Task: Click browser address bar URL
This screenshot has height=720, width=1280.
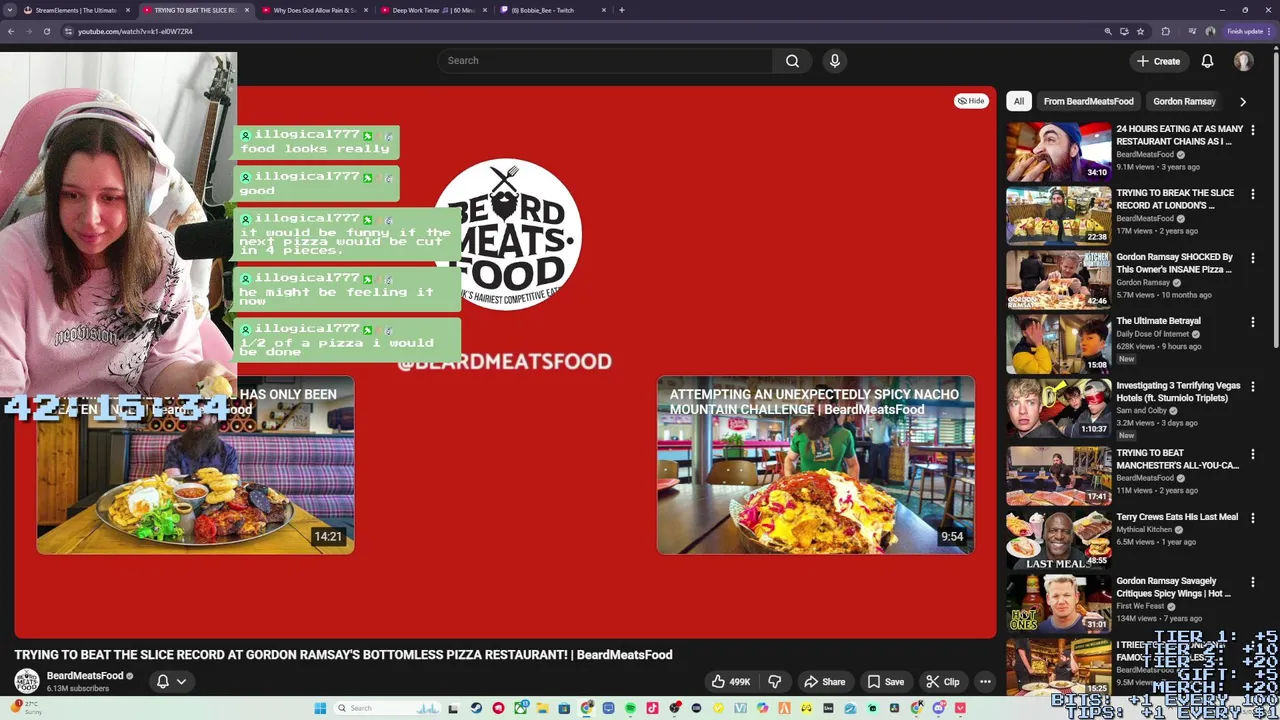Action: [x=135, y=31]
